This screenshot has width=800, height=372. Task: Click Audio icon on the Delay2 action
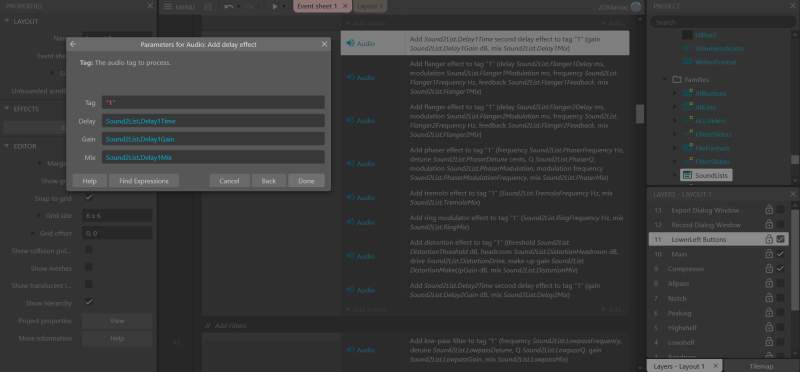(350, 290)
